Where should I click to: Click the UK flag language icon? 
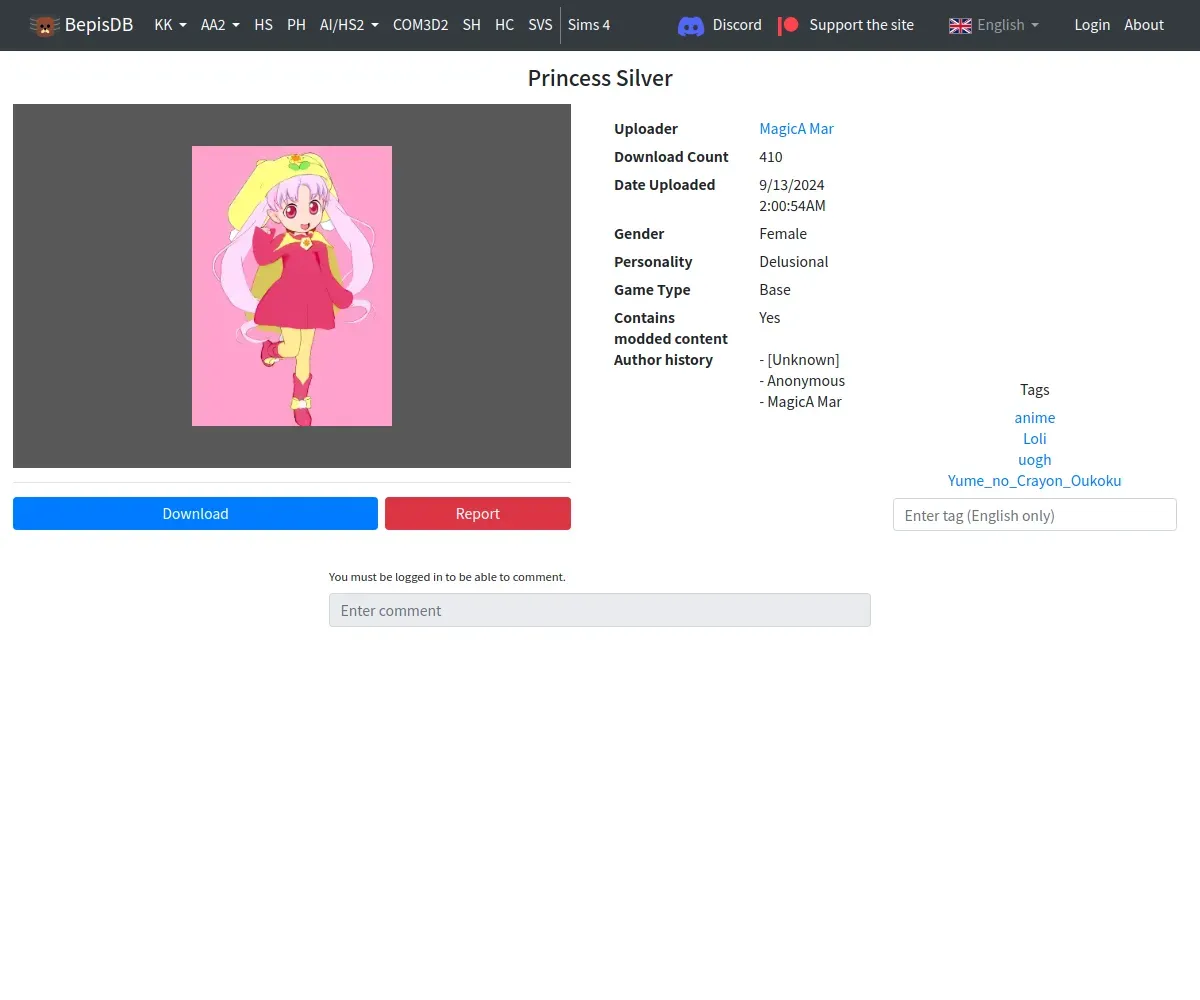[x=960, y=25]
